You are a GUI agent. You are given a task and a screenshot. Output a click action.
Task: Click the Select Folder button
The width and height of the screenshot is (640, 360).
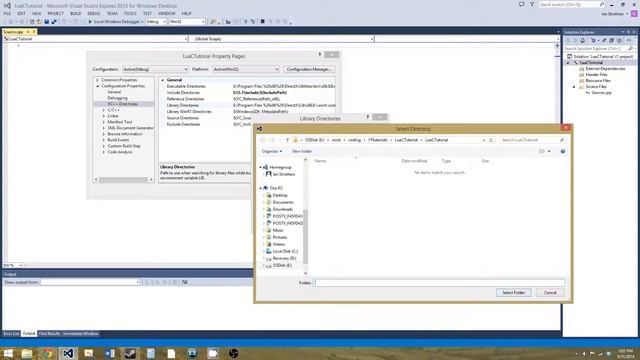point(513,293)
